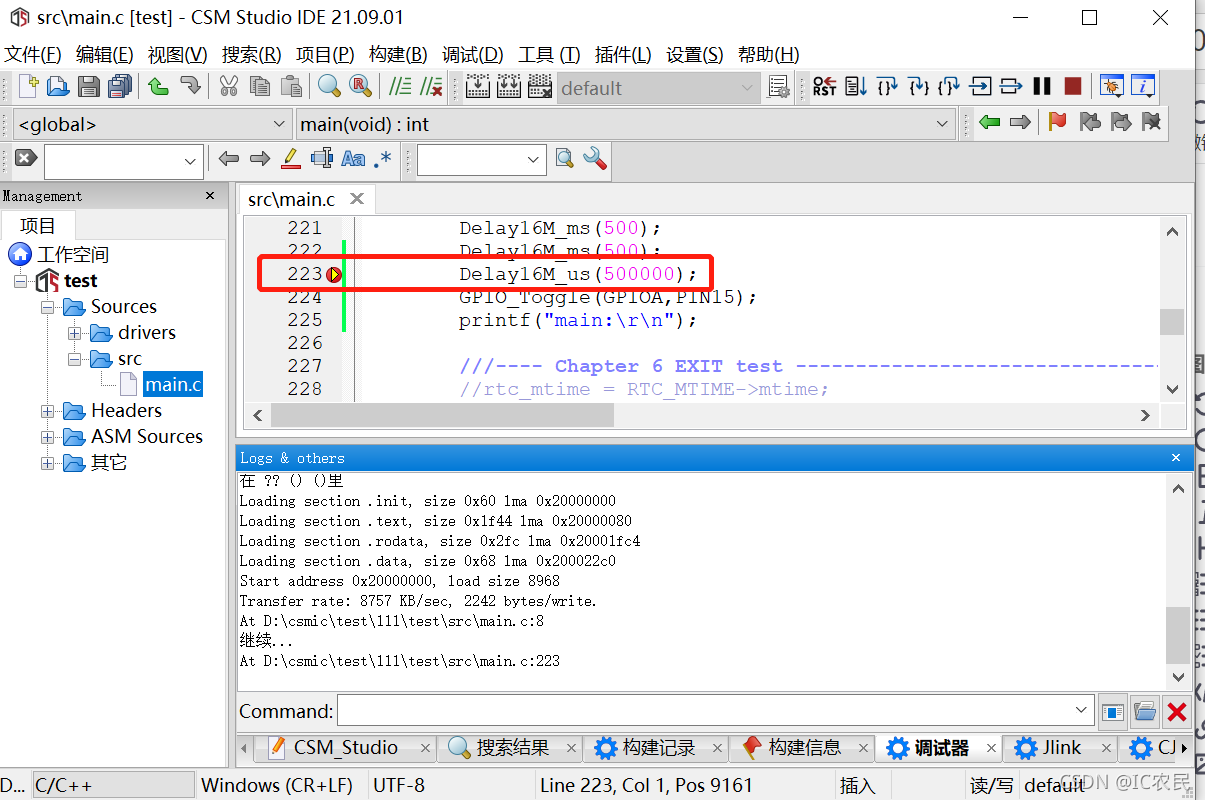This screenshot has height=800, width=1205.
Task: Click the red flag toggle bookmark icon
Action: pos(1057,123)
